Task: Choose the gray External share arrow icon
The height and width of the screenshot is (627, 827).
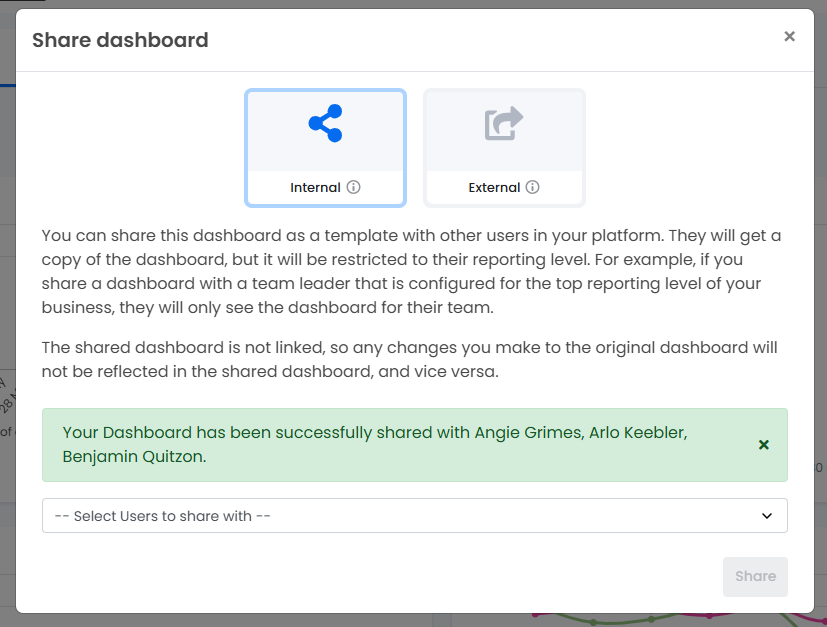Action: tap(504, 123)
